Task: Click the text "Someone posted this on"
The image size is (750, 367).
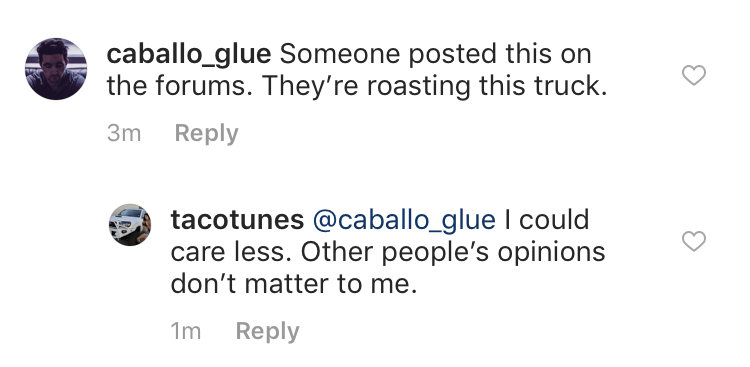Action: tap(435, 54)
